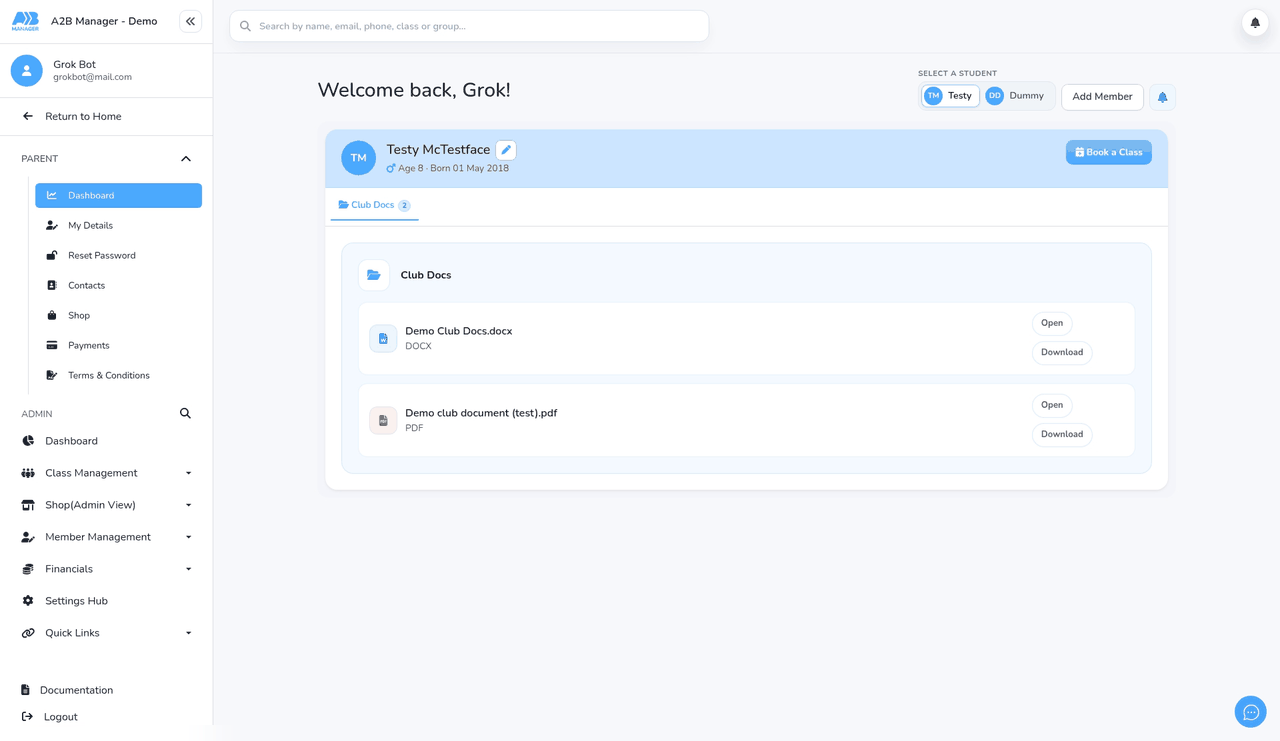This screenshot has width=1280, height=741.
Task: Open Demo club document (test).pdf
Action: click(x=1052, y=405)
